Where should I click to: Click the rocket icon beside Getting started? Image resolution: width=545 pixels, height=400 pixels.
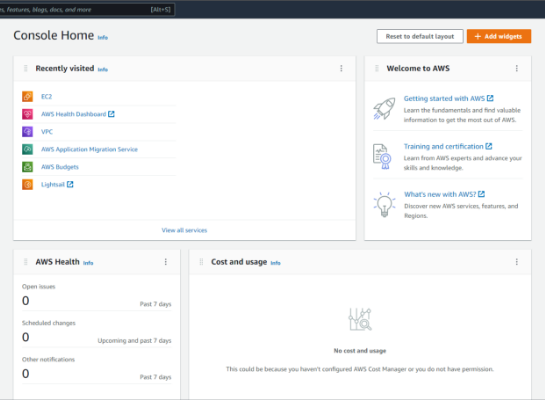384,108
